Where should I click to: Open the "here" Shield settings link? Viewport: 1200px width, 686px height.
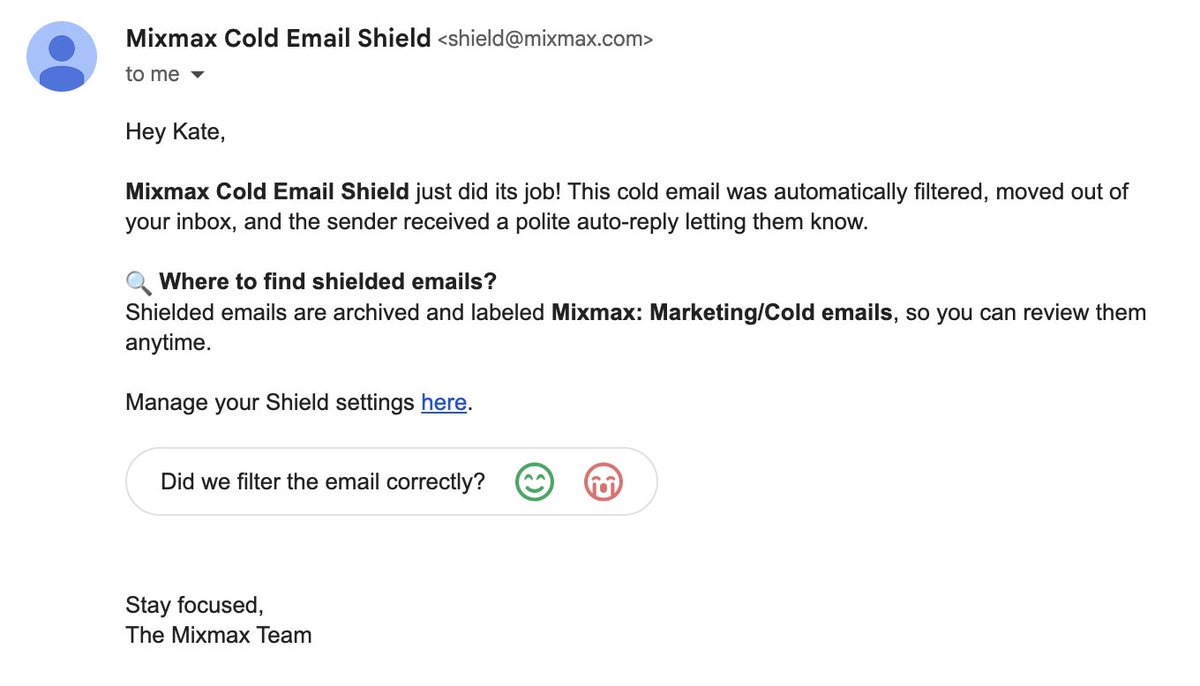(x=444, y=402)
